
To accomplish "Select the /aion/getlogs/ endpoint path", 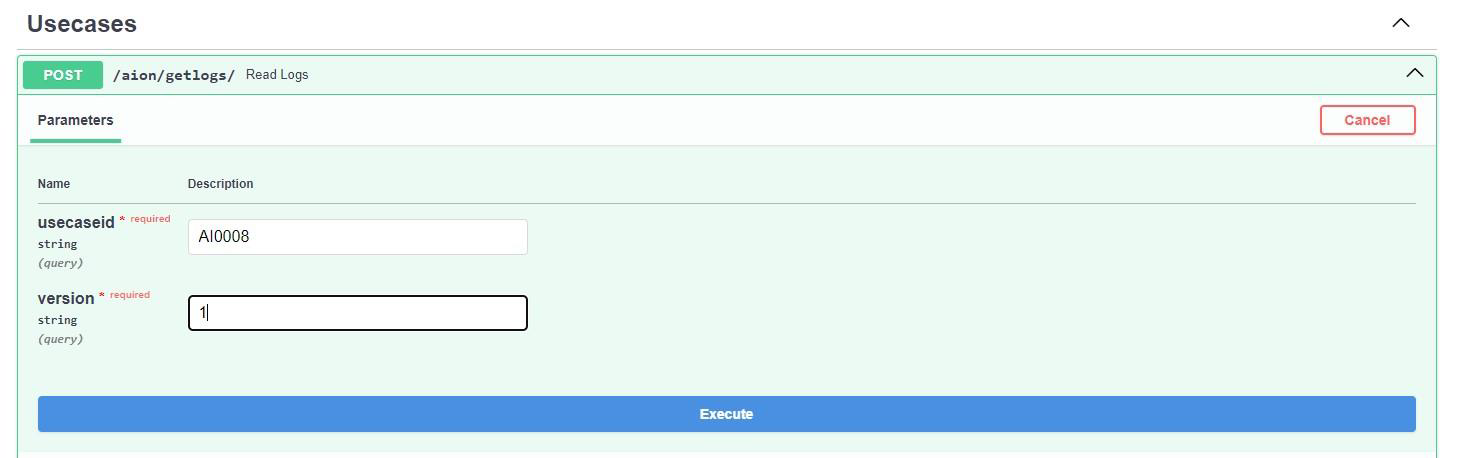I will click(173, 75).
